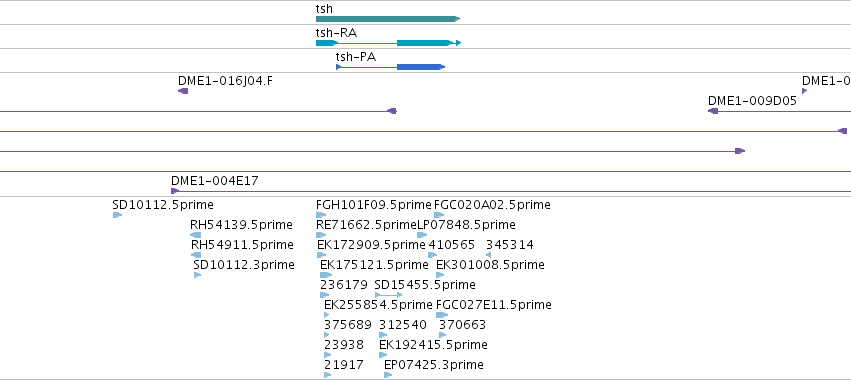851x380 pixels.
Task: Click the tsh-PA label text
Action: 355,56
